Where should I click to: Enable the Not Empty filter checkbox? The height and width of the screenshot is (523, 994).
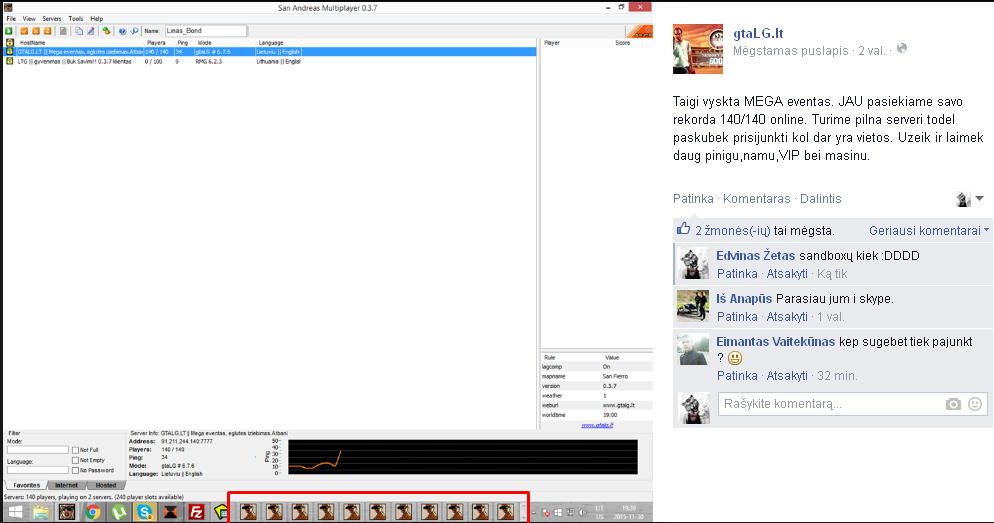tap(75, 460)
